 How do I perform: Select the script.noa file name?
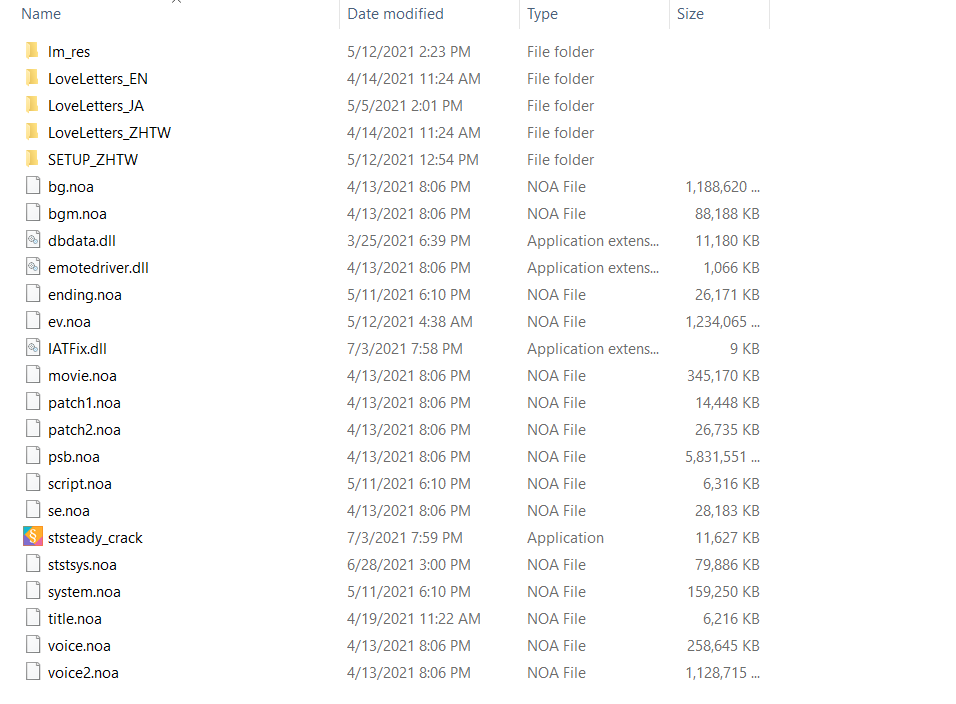80,484
